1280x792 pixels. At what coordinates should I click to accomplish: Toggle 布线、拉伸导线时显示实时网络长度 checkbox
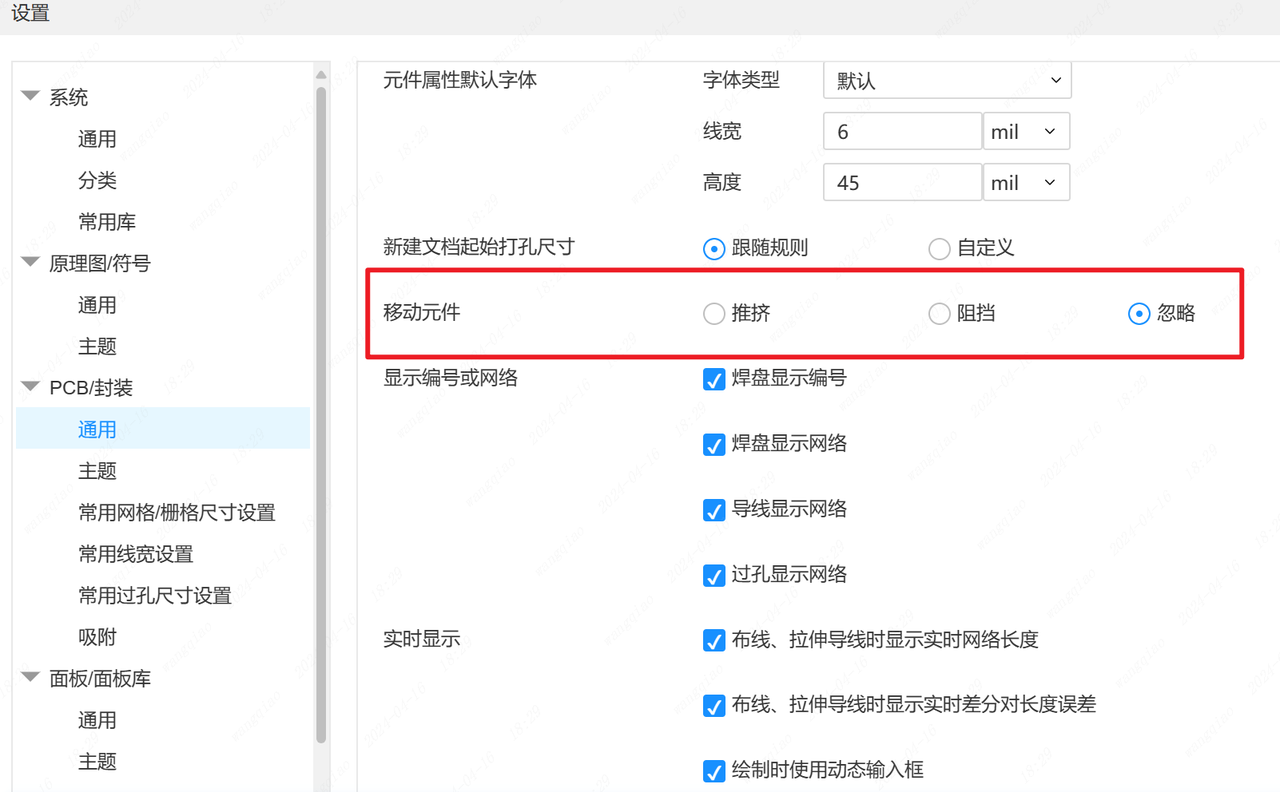click(x=714, y=640)
